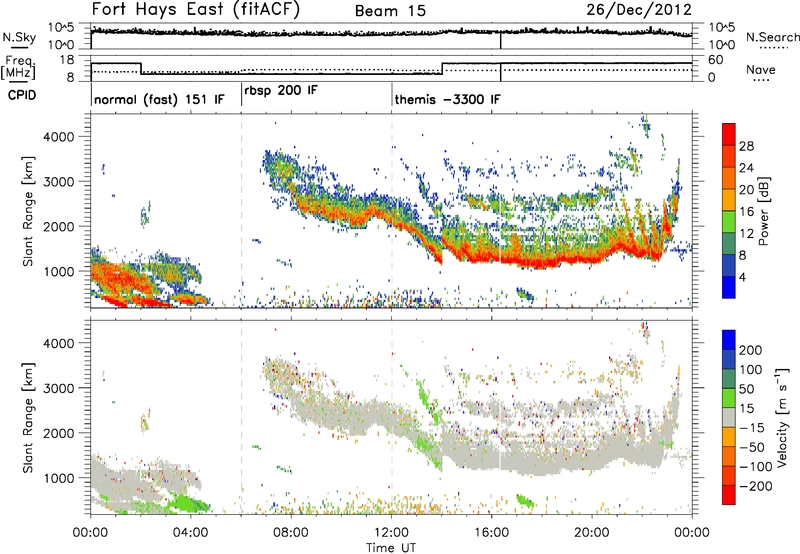Image resolution: width=800 pixels, height=554 pixels.
Task: Click the "04:00" time axis label
Action: (190, 533)
